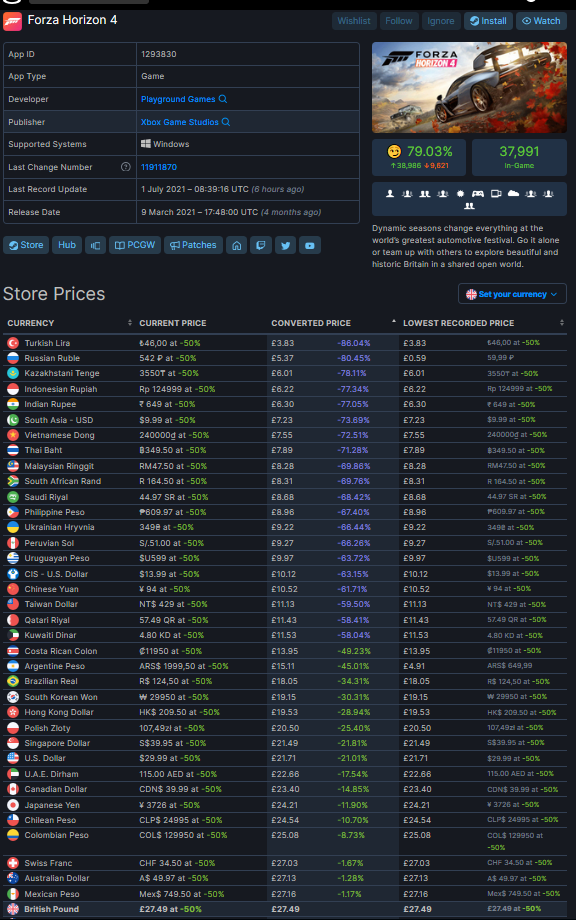Sort by the CONVERTED PRICE column arrow
576x920 pixels.
[394, 322]
